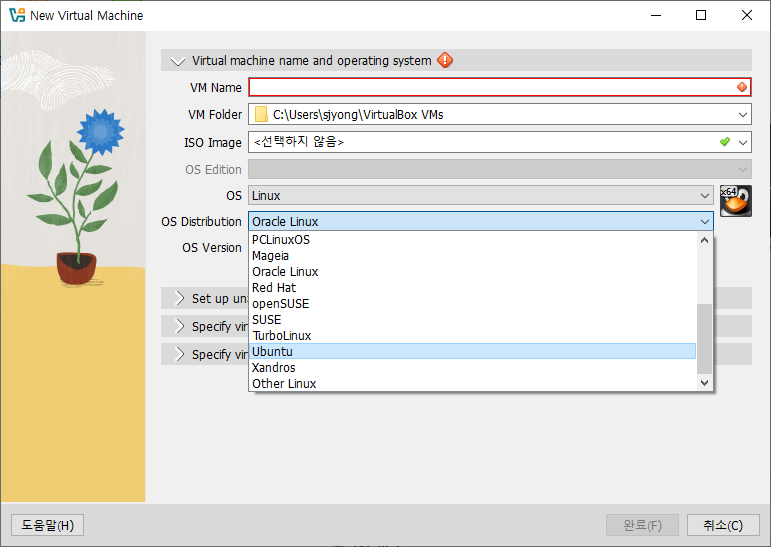Choose Oracle Linux in the dropdown list
This screenshot has width=771, height=547.
point(473,272)
